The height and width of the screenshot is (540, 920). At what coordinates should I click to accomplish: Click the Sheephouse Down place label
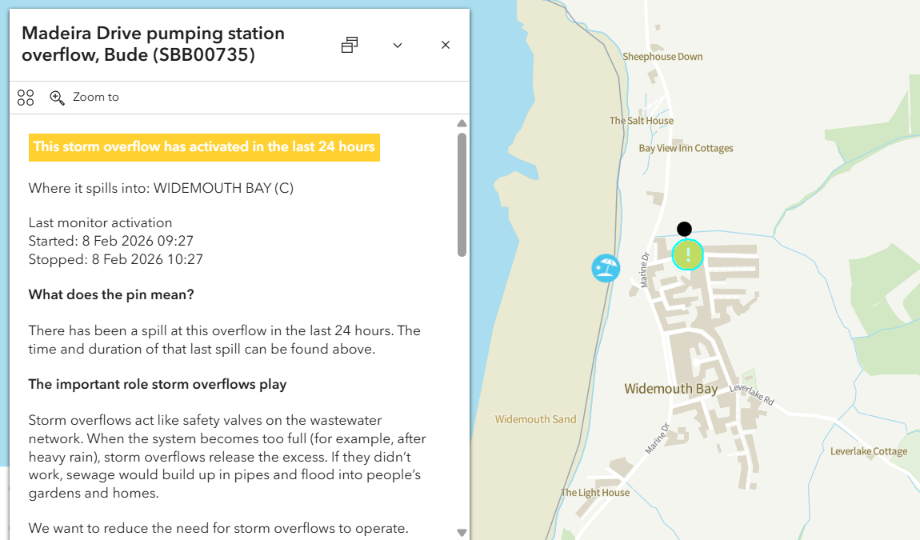pos(662,57)
